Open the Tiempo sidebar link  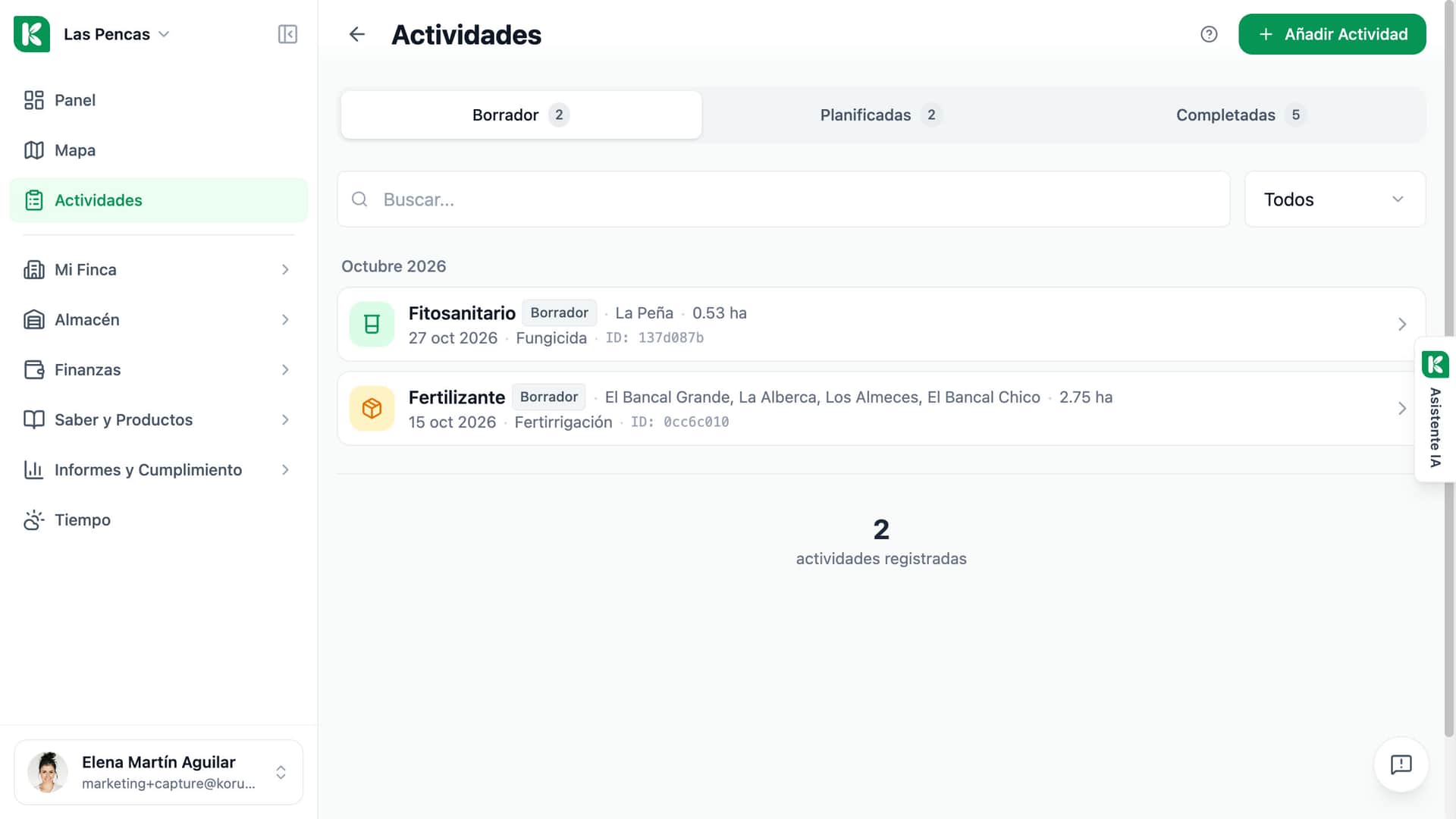tap(158, 520)
